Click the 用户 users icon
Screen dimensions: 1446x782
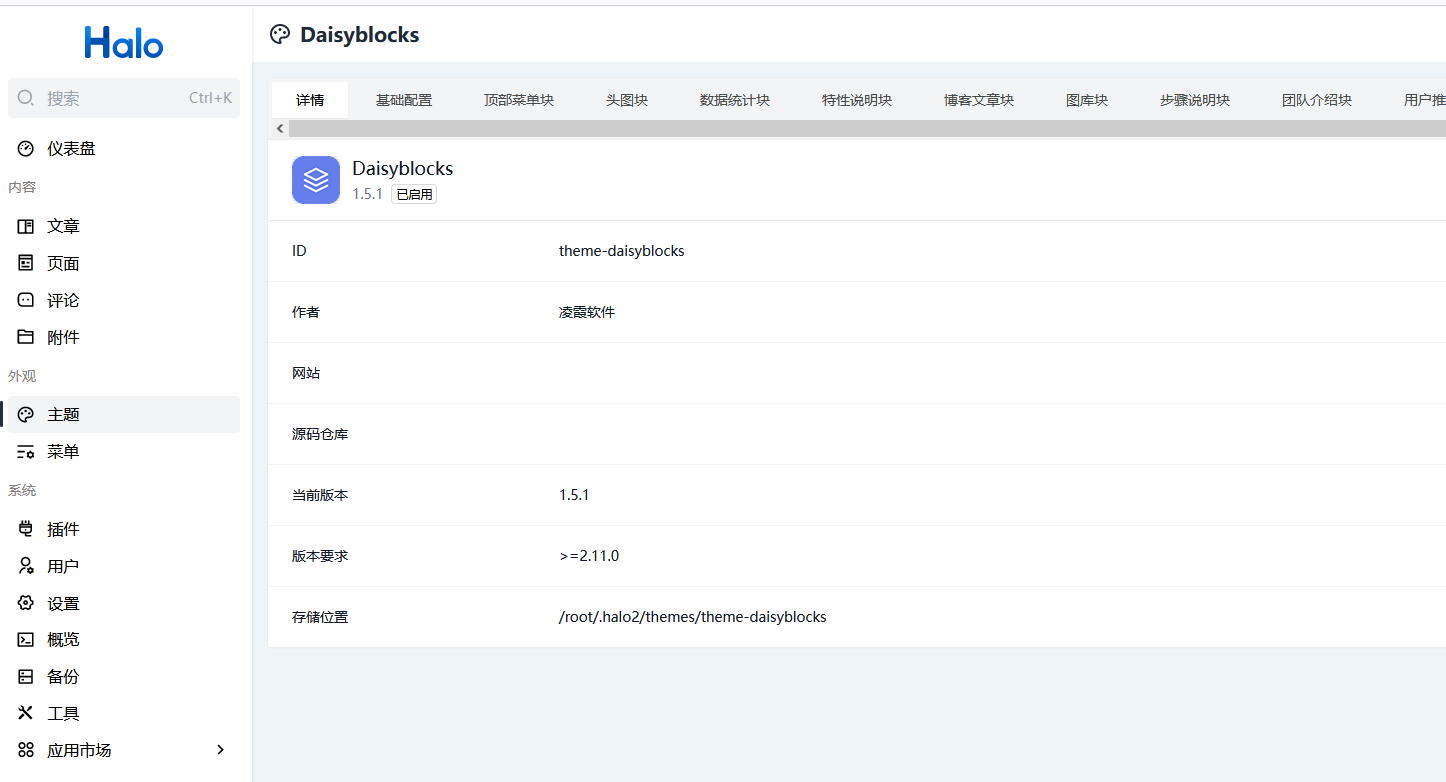[x=26, y=567]
